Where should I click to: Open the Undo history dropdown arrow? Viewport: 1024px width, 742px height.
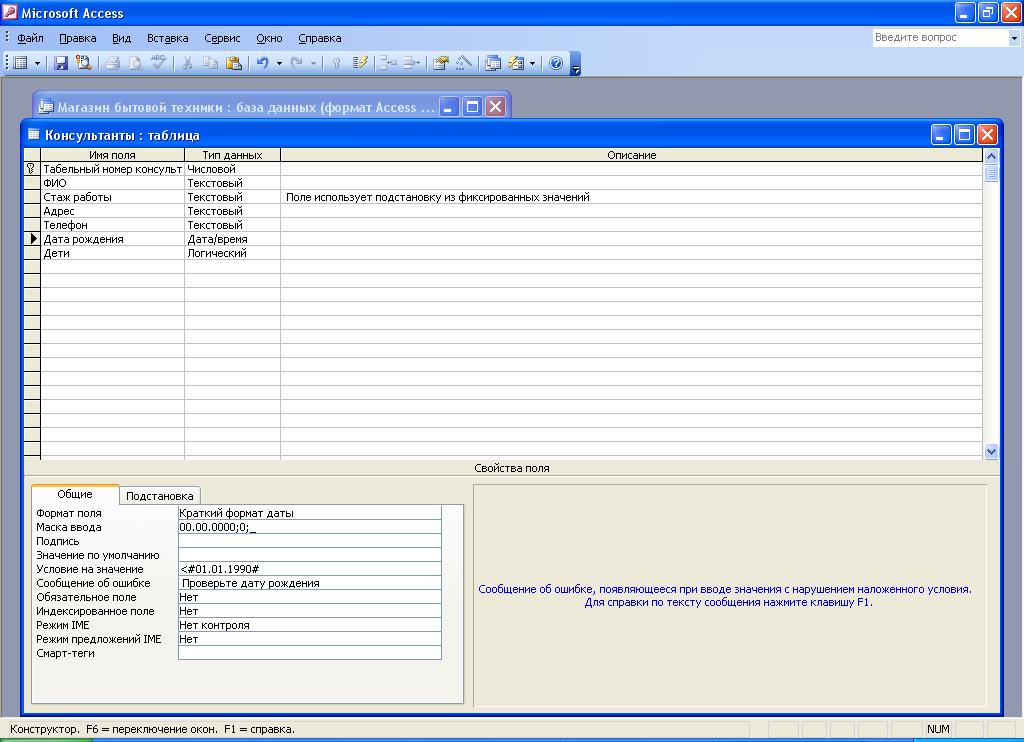[x=279, y=63]
